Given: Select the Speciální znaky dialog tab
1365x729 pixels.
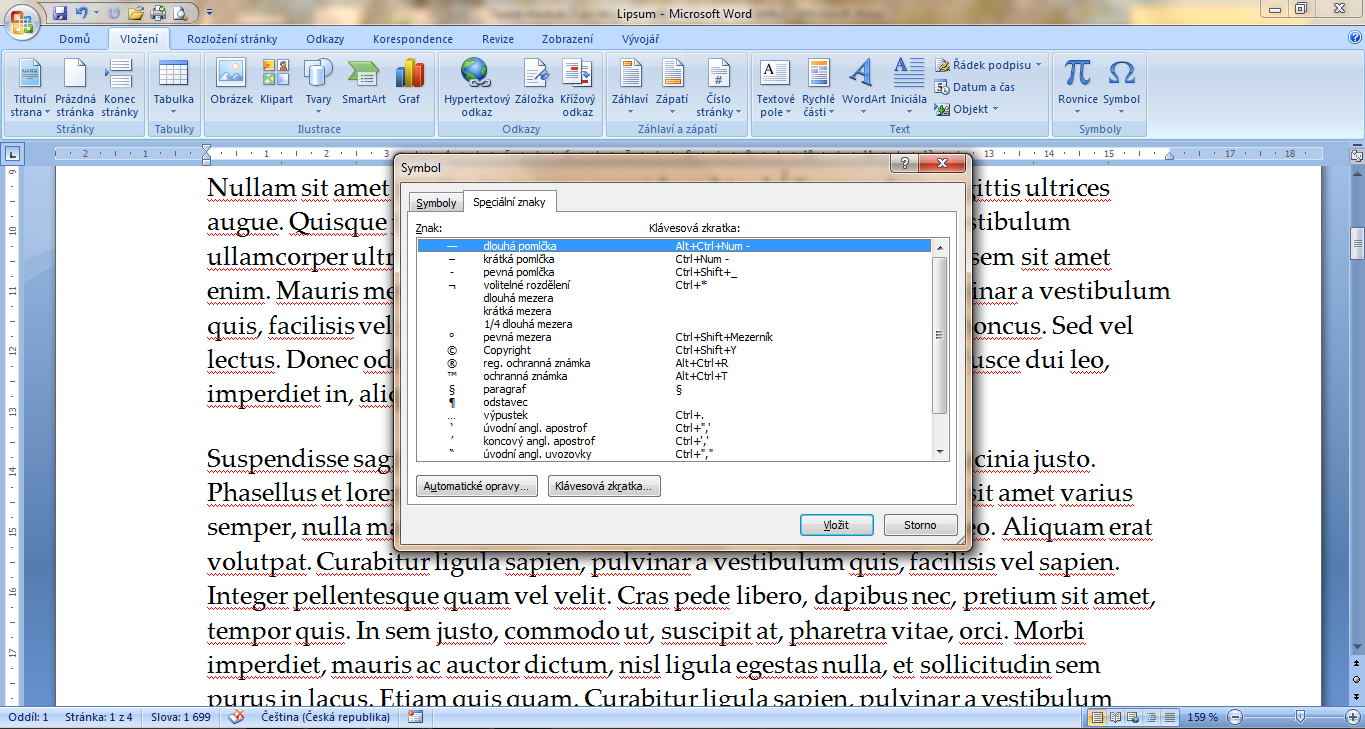Looking at the screenshot, I should [510, 201].
